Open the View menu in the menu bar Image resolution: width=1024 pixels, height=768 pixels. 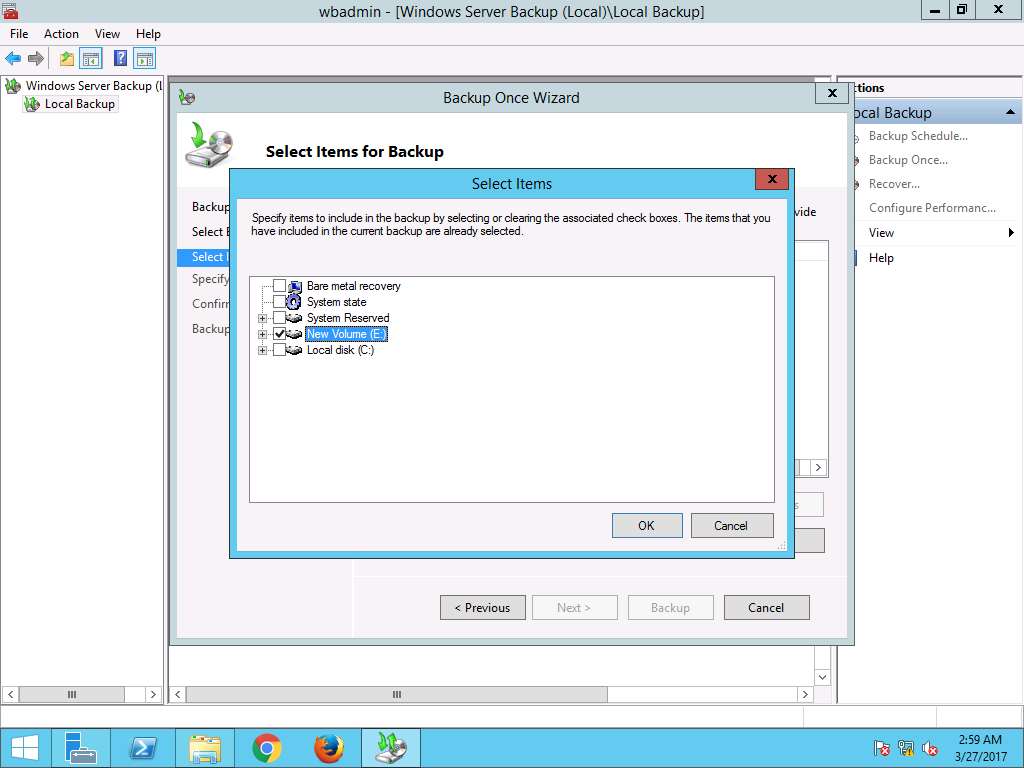coord(107,34)
